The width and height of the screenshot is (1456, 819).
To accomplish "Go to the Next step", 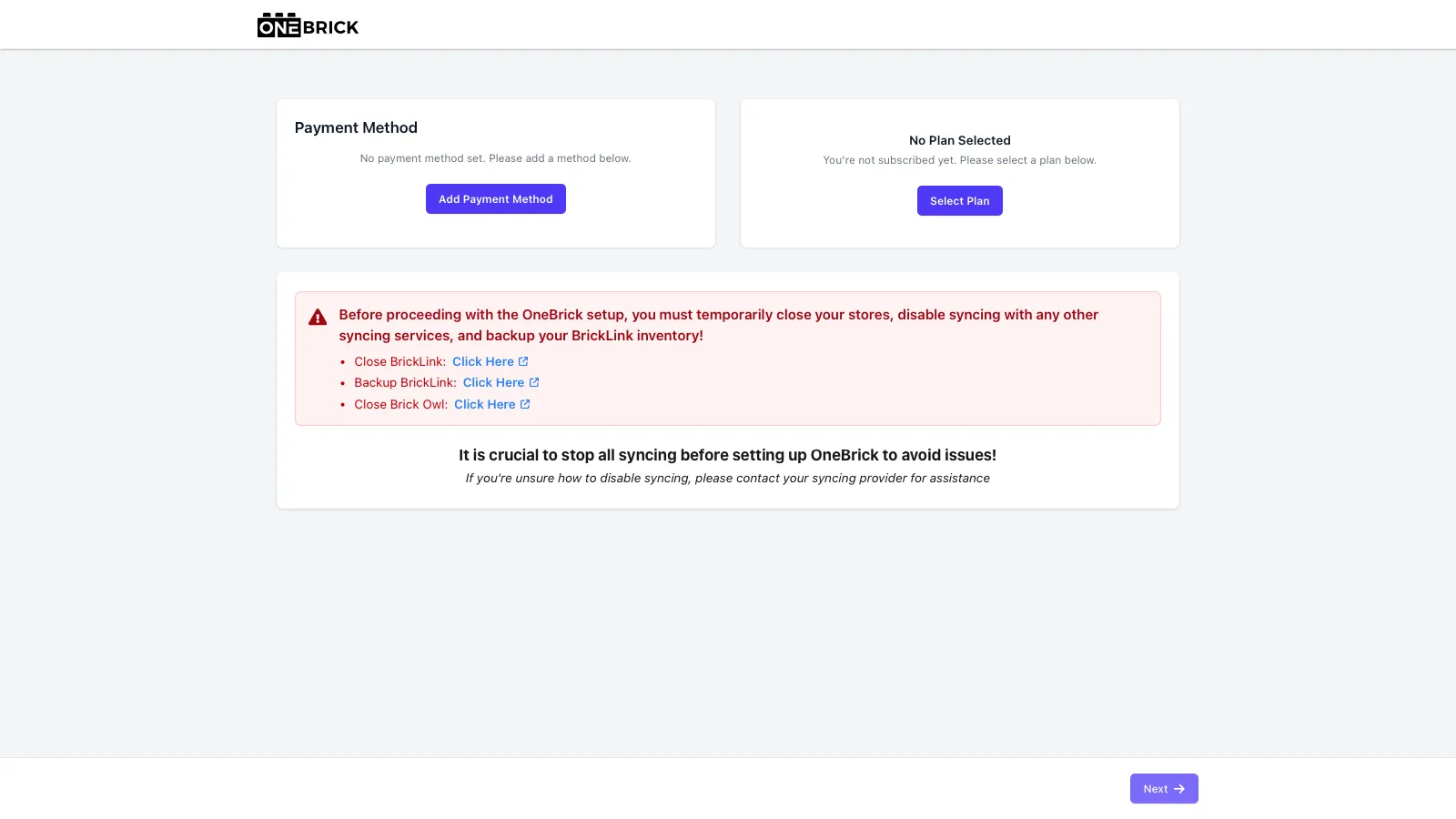I will [1164, 789].
